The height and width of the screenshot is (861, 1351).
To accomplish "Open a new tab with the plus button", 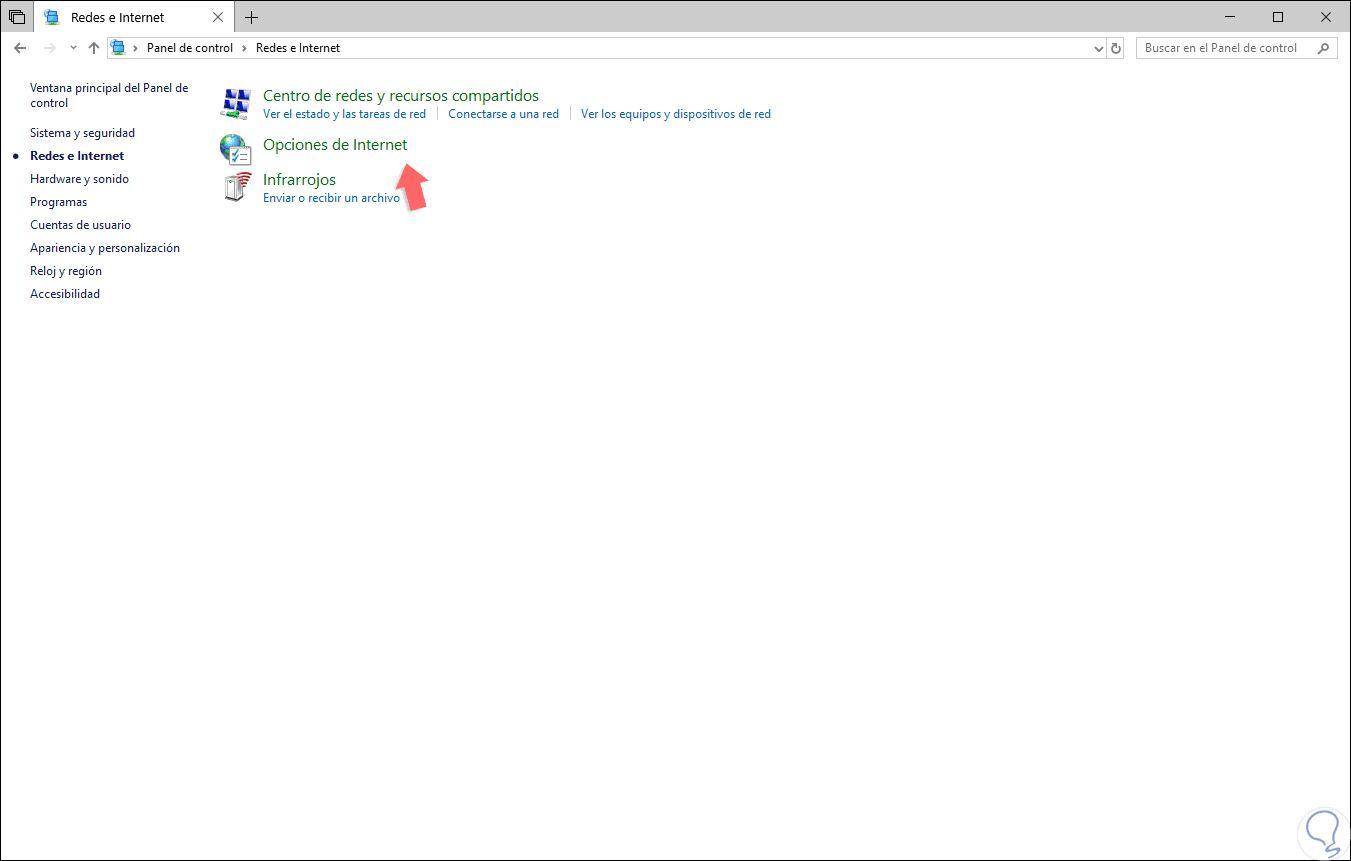I will point(251,17).
